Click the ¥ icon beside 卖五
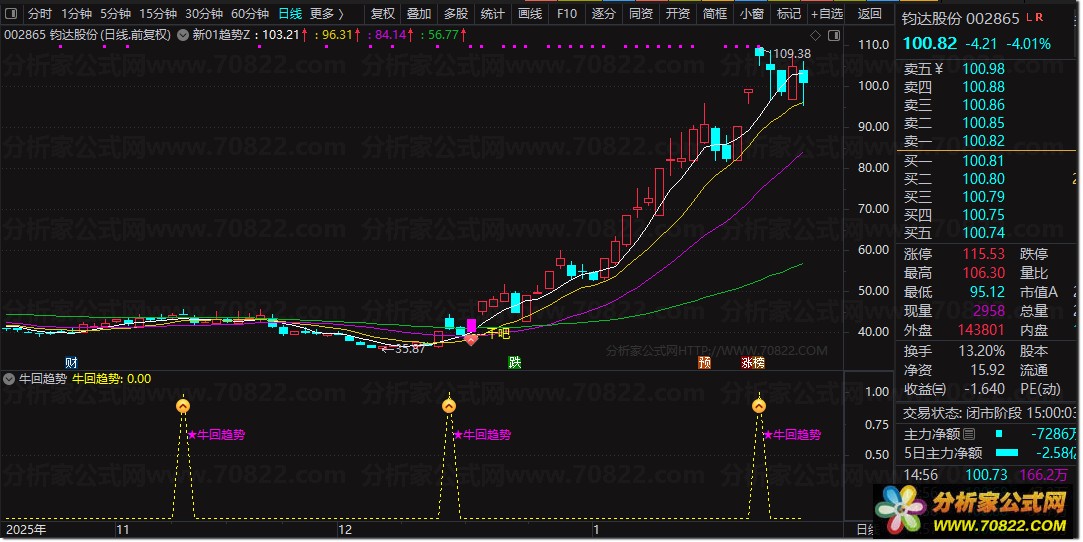Image resolution: width=1083 pixels, height=542 pixels. [x=939, y=68]
